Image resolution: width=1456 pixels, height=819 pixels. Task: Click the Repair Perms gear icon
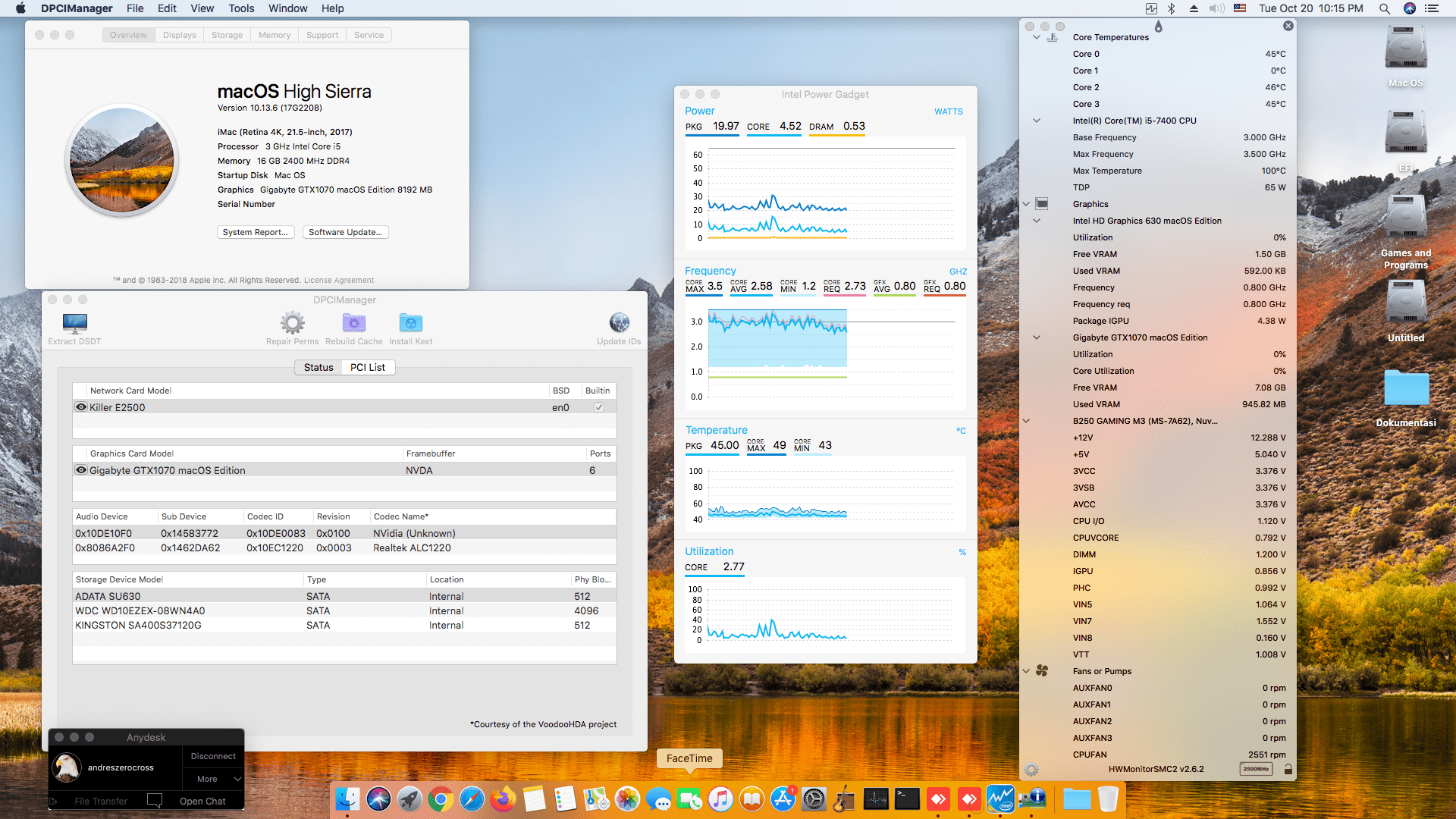click(292, 323)
